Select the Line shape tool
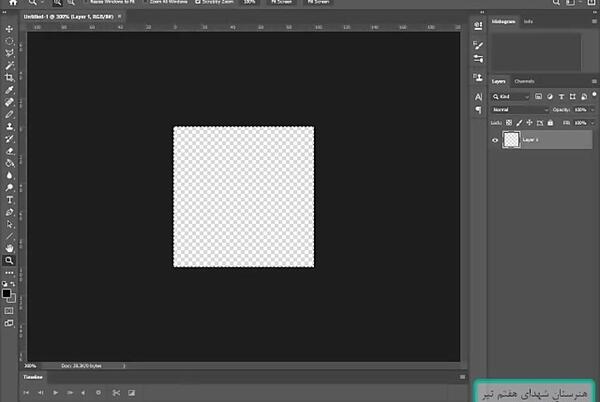600x402 pixels. [9, 236]
